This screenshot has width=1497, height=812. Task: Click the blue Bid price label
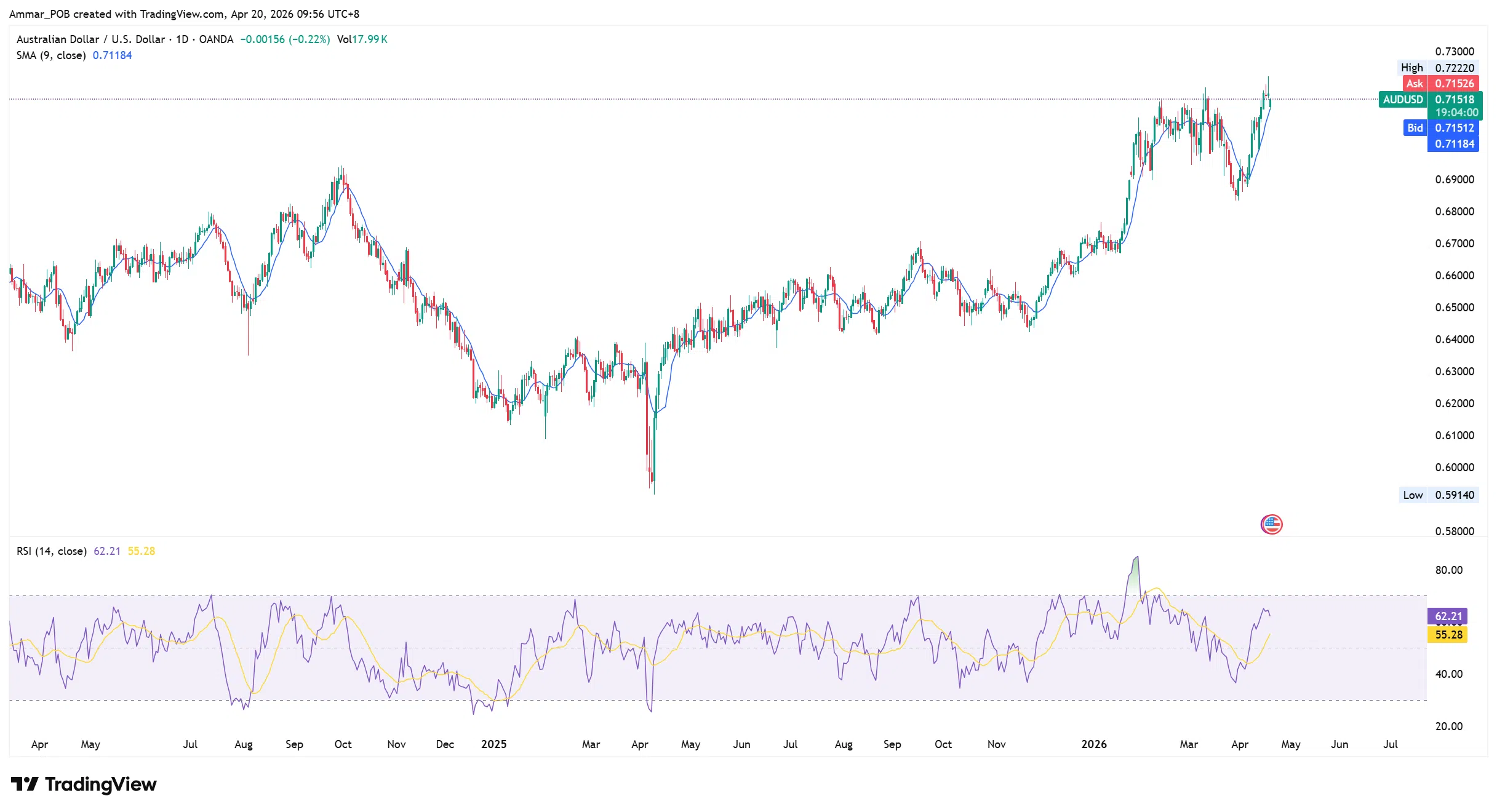pyautogui.click(x=1440, y=128)
